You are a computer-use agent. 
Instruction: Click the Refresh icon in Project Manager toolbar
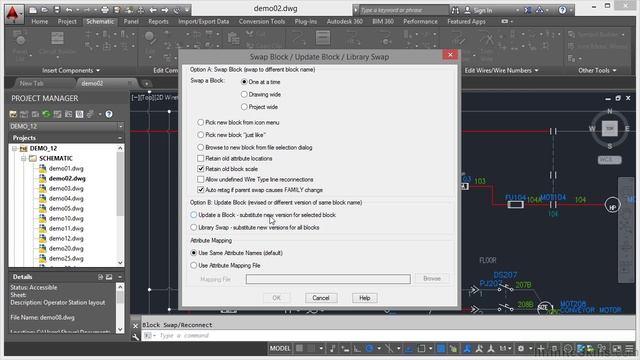tap(46, 114)
